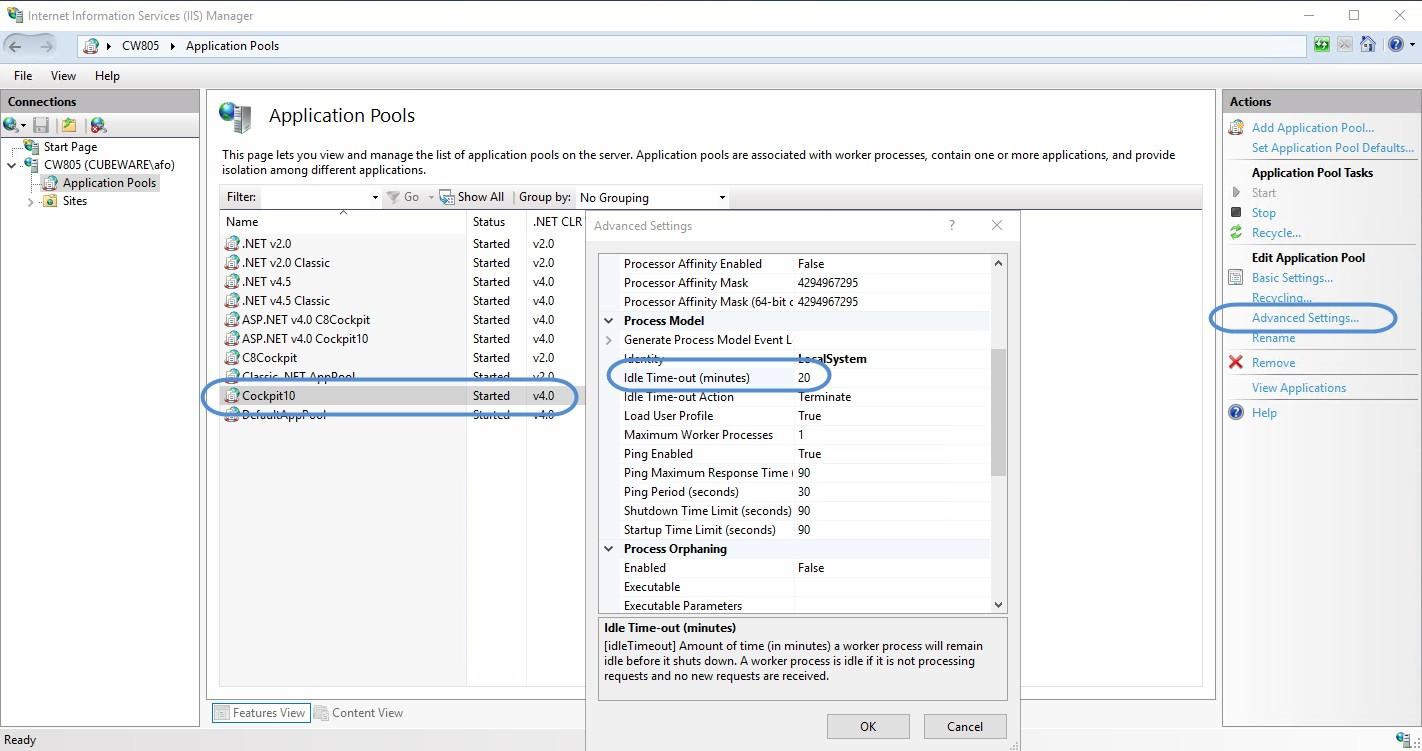Switch to Features View tab
The height and width of the screenshot is (751, 1422).
click(260, 713)
